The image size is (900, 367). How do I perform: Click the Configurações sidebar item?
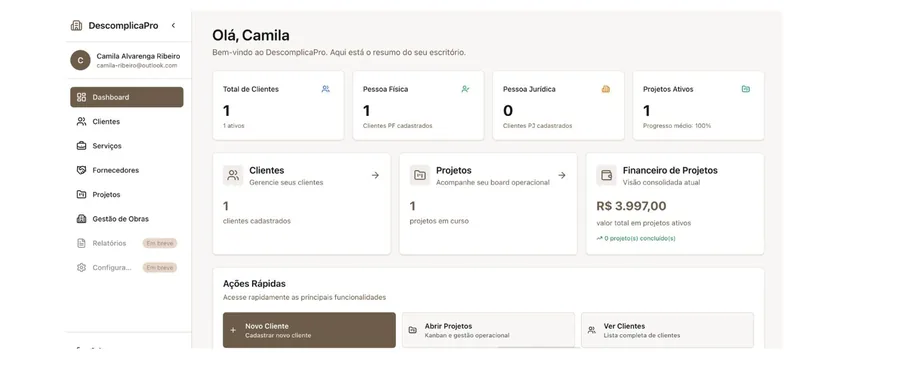pos(127,268)
